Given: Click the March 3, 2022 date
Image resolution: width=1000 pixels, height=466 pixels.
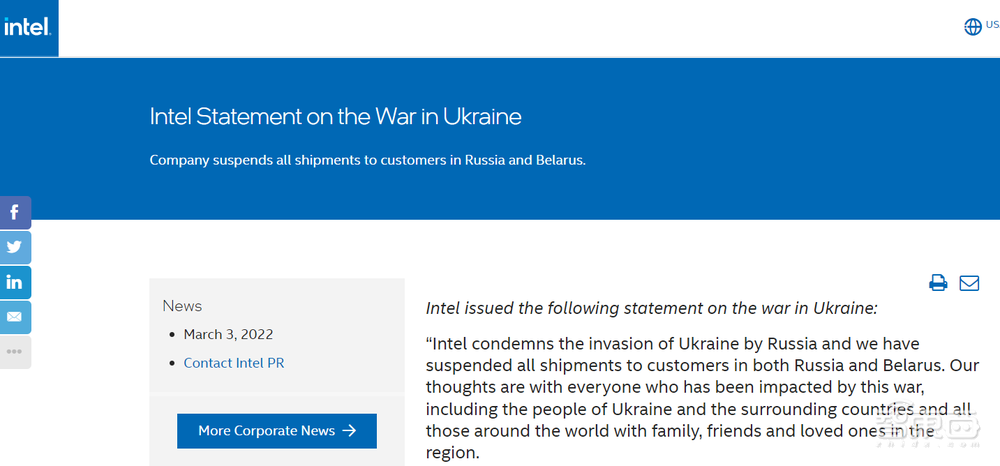Looking at the screenshot, I should (228, 334).
